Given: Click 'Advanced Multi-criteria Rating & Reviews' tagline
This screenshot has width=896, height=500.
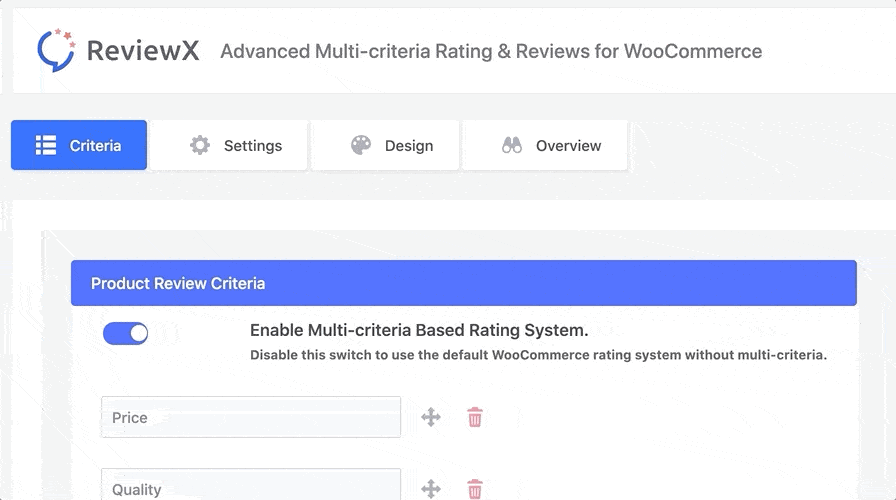Looking at the screenshot, I should 491,51.
